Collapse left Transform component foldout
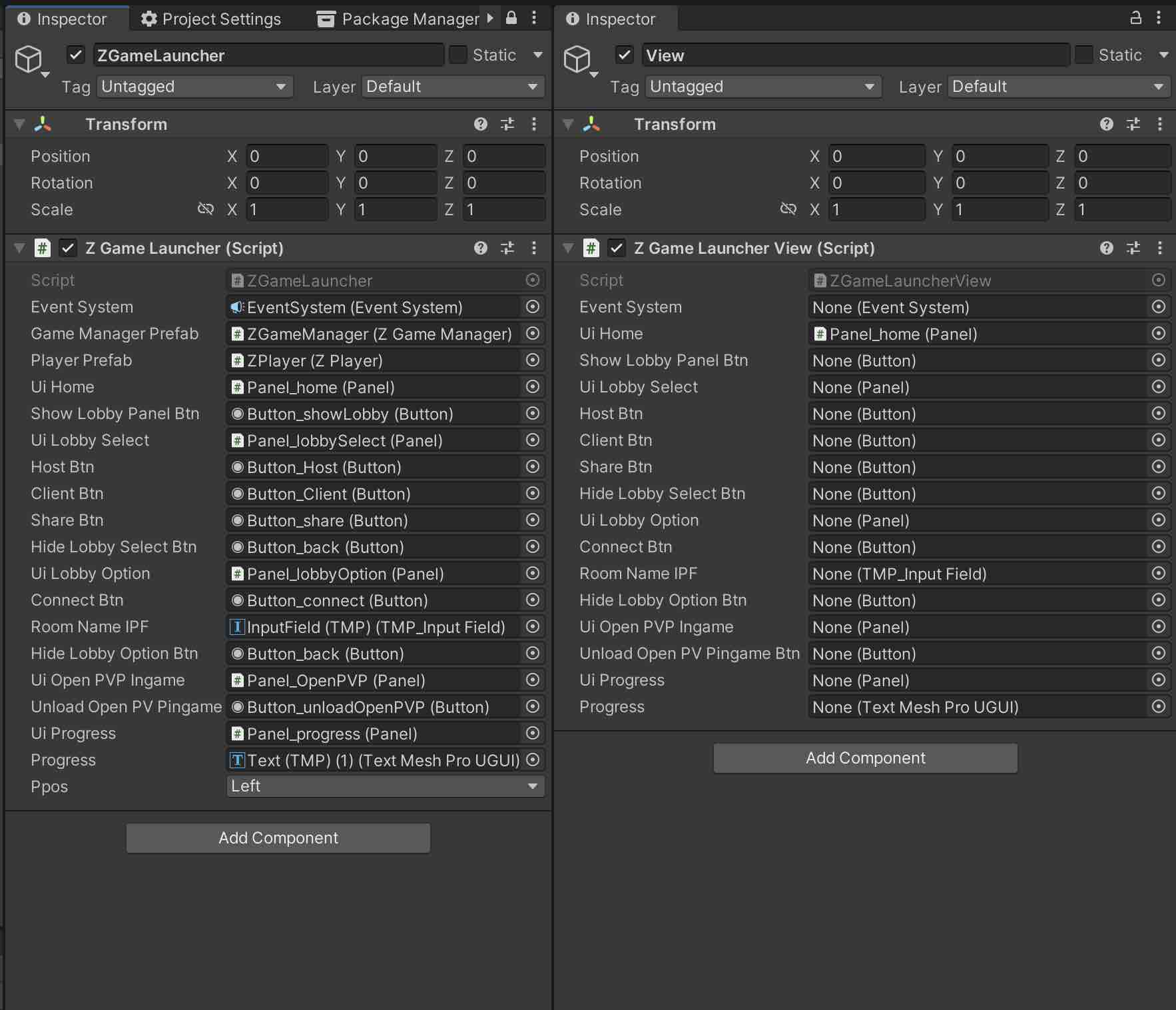Viewport: 1176px width, 1010px height. point(19,125)
